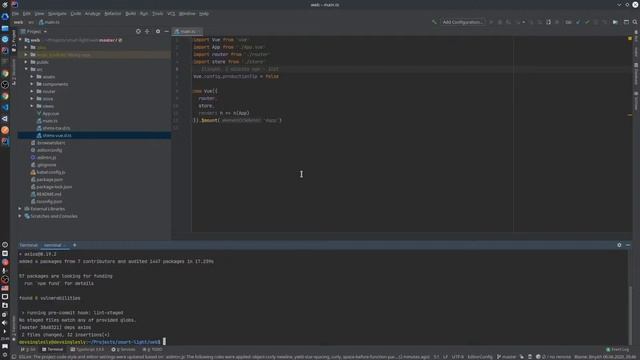Click LF line separator in status bar
This screenshot has height=360, width=640.
445,357
